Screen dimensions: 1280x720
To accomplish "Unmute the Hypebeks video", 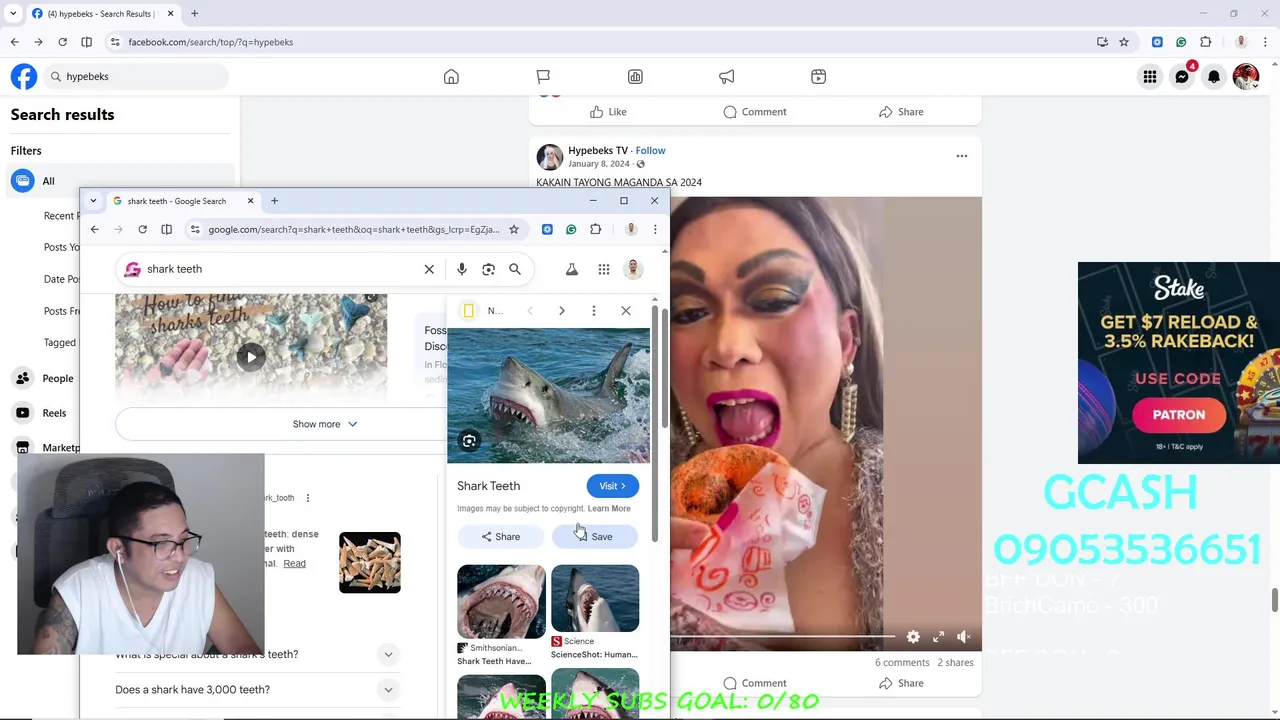I will coord(964,637).
